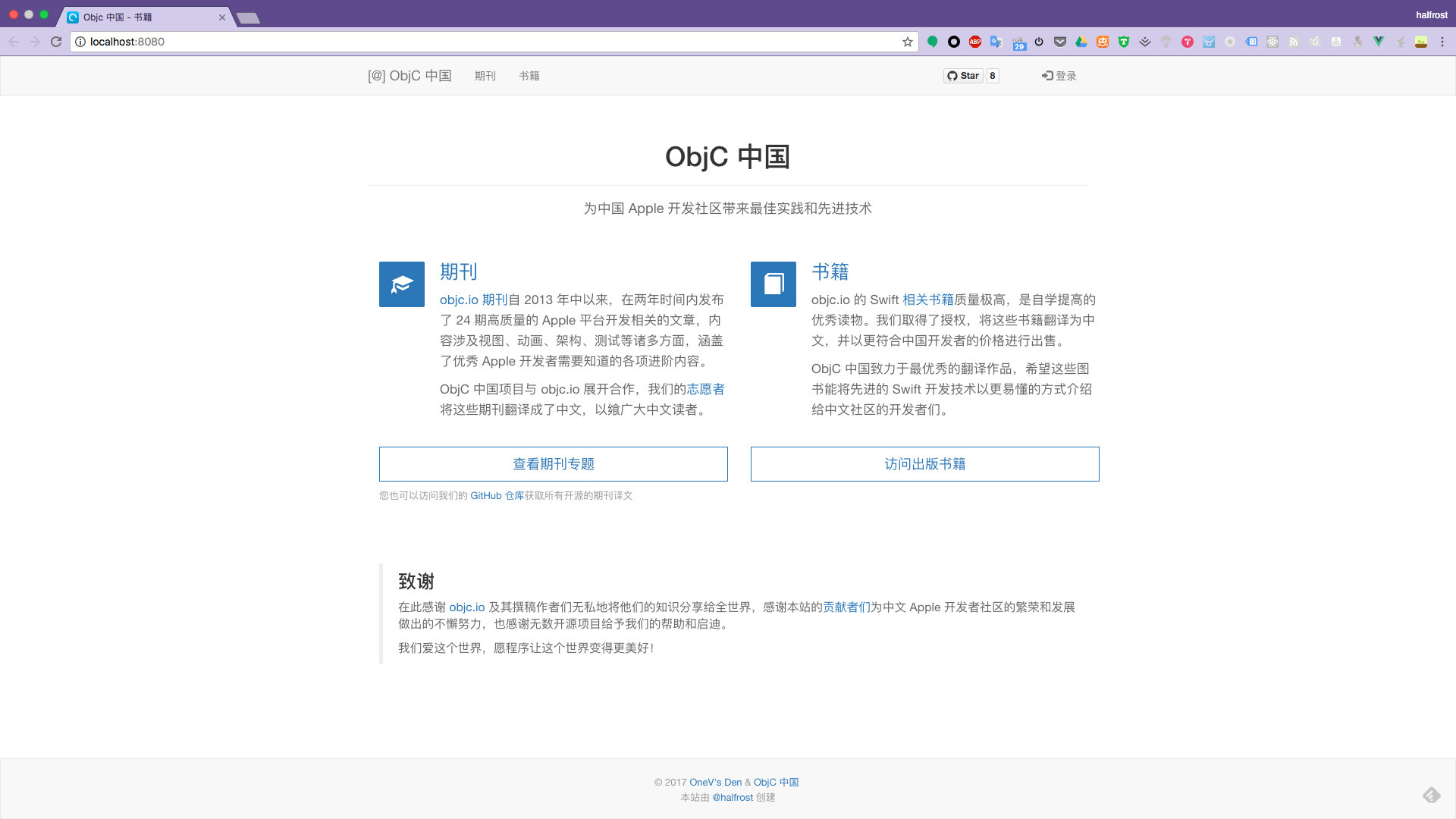
Task: Click the AdBlock Plus extension icon
Action: pos(975,42)
